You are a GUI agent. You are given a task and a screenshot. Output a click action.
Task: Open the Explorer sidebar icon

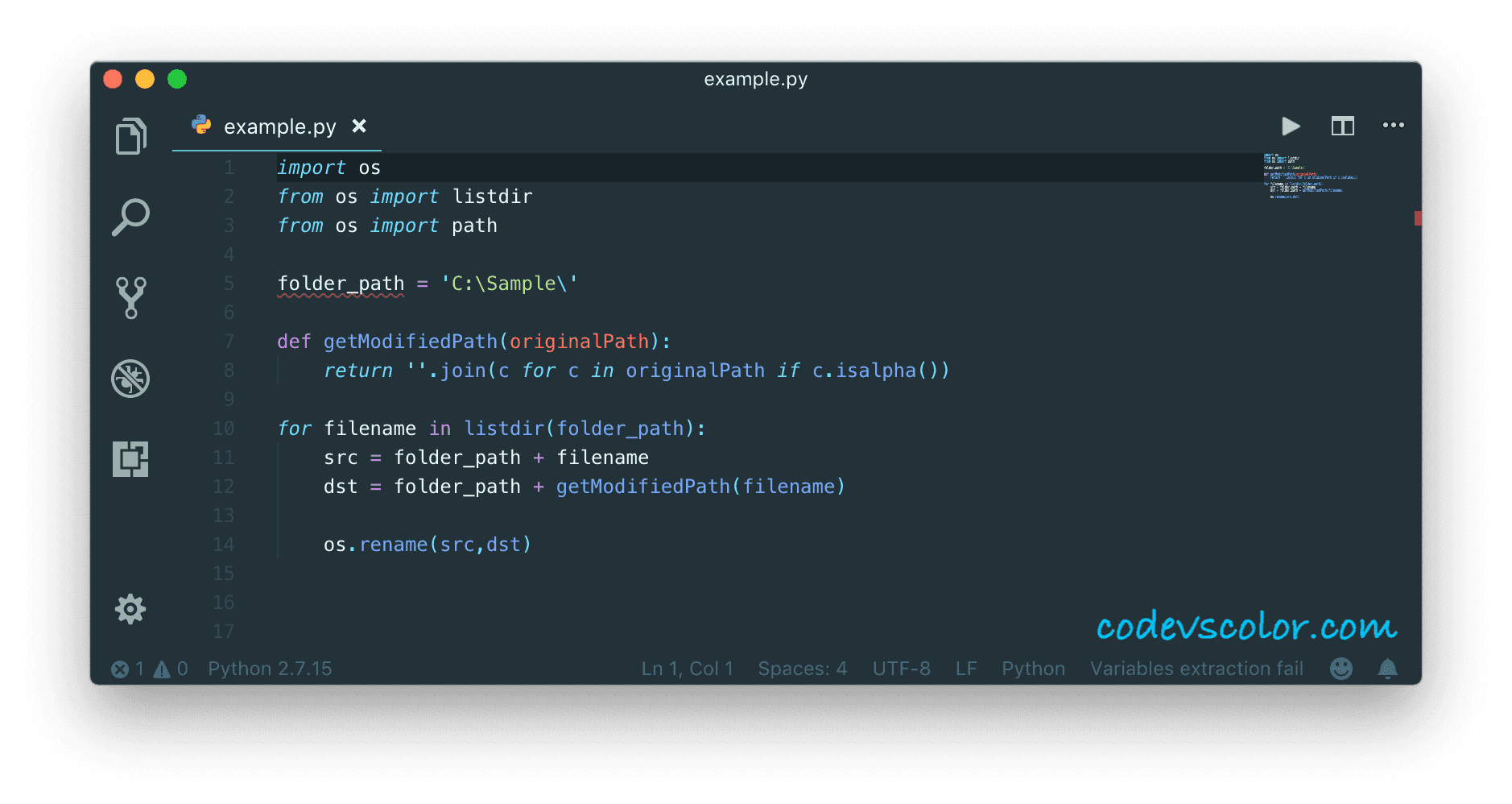130,135
